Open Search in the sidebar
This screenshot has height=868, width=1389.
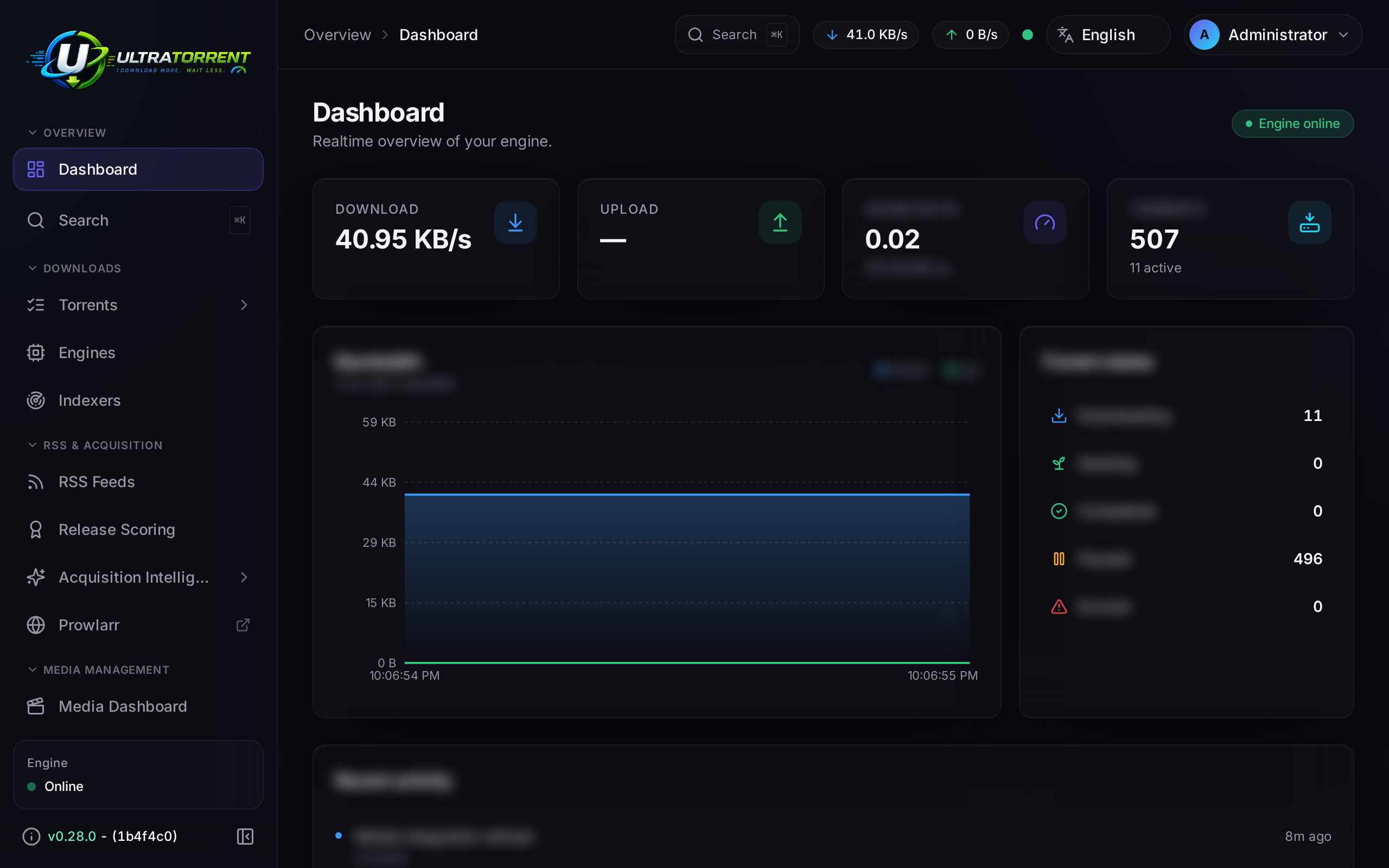click(x=138, y=220)
